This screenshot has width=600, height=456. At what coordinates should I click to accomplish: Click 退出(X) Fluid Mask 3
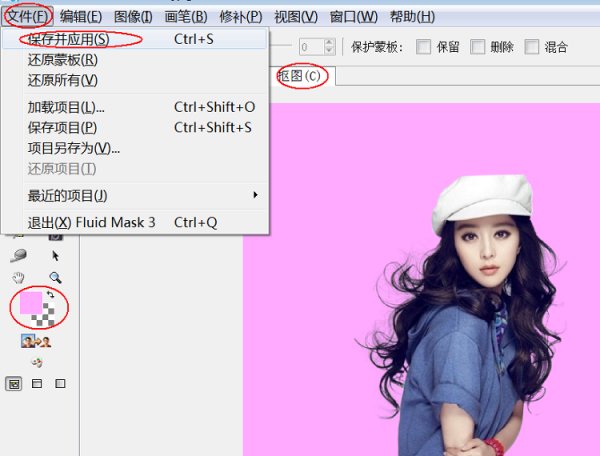tap(92, 222)
